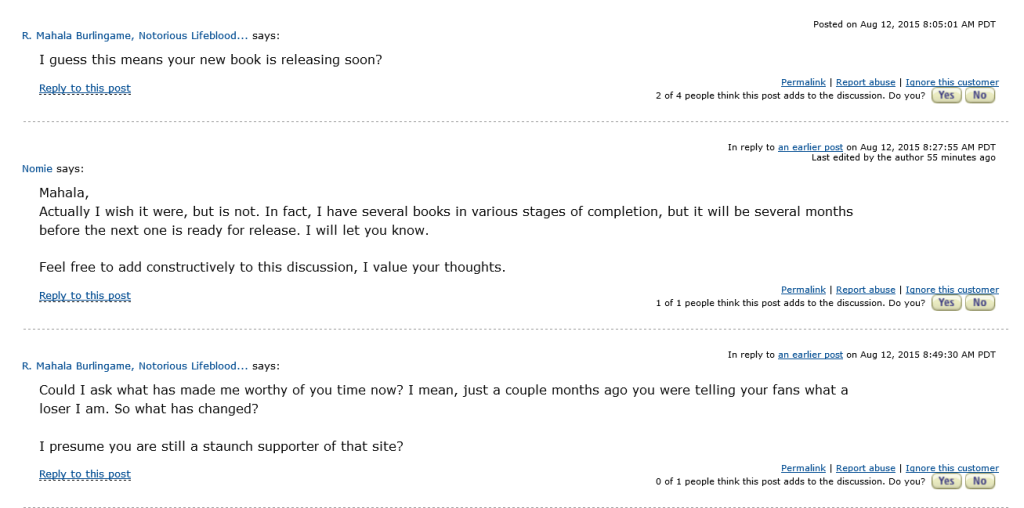Report abuse on the first post
The image size is (1024, 508).
tap(865, 82)
